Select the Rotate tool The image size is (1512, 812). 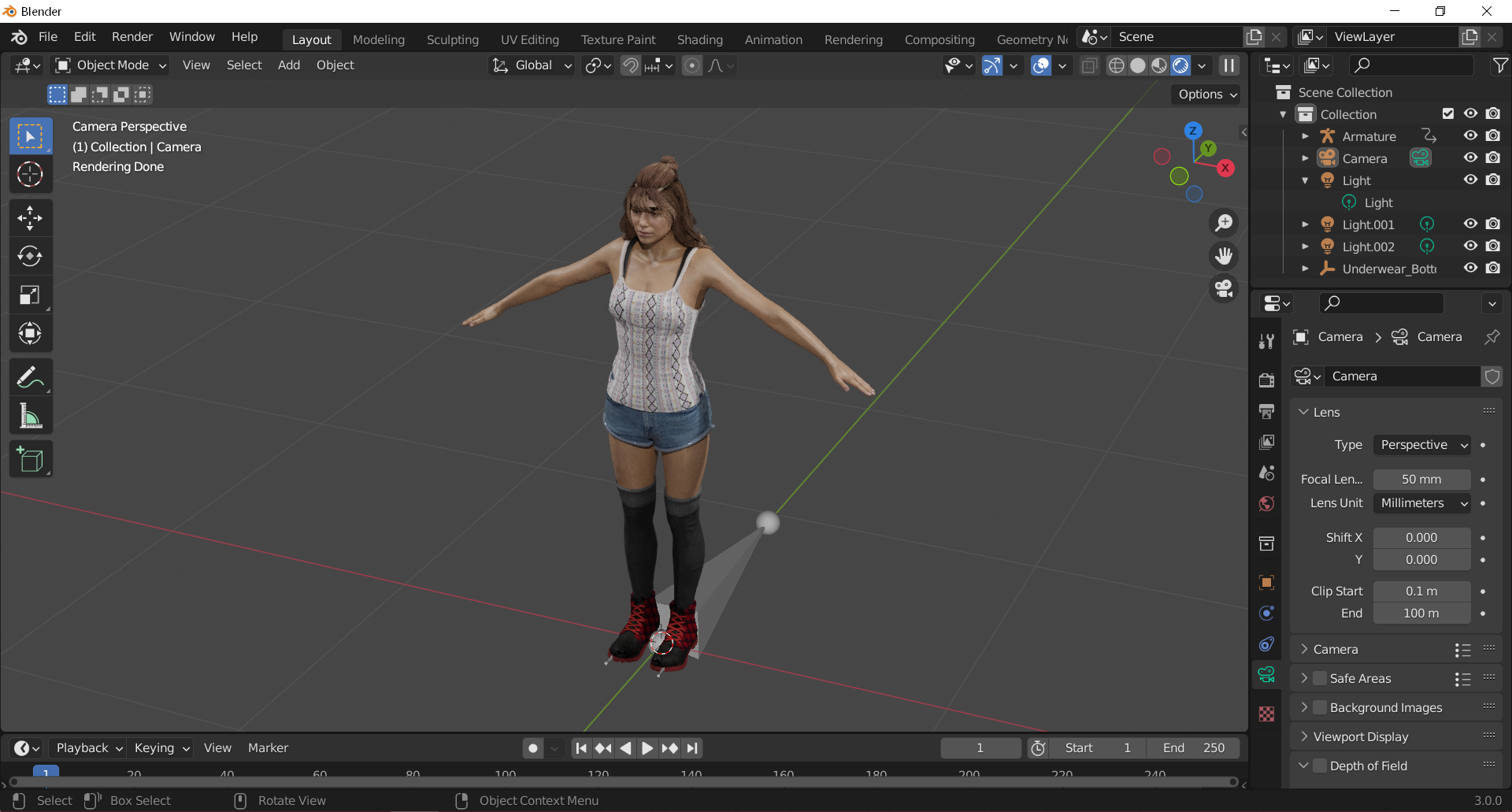coord(31,256)
